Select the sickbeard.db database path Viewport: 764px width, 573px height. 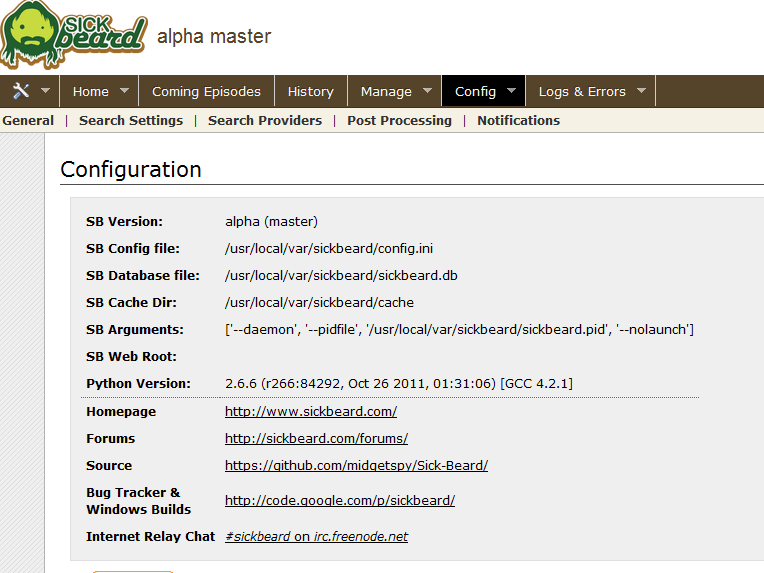(x=341, y=276)
